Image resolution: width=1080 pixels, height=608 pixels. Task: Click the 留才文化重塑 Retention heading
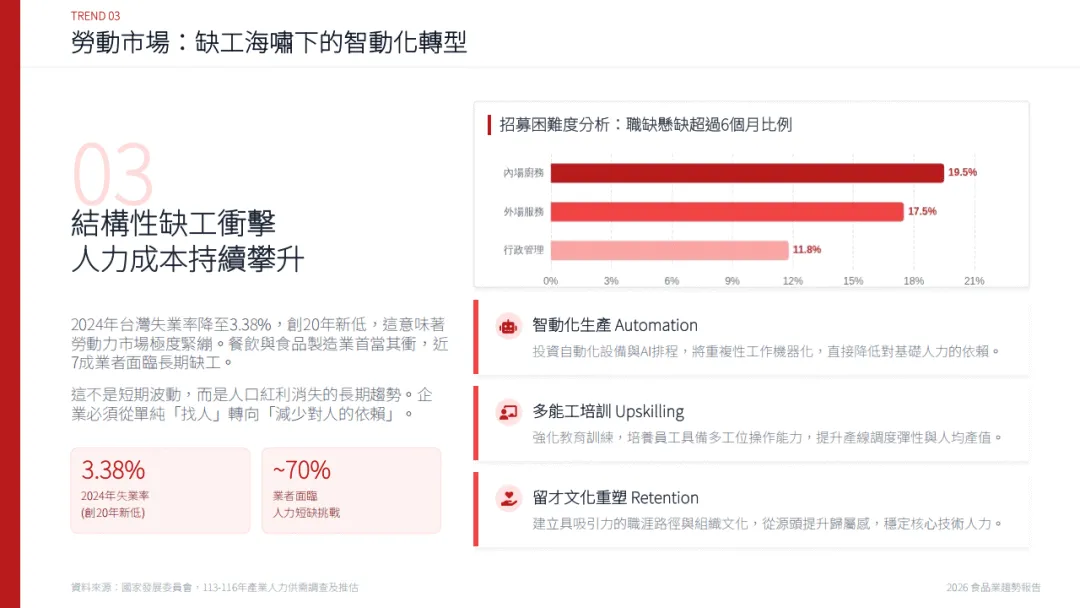[615, 498]
